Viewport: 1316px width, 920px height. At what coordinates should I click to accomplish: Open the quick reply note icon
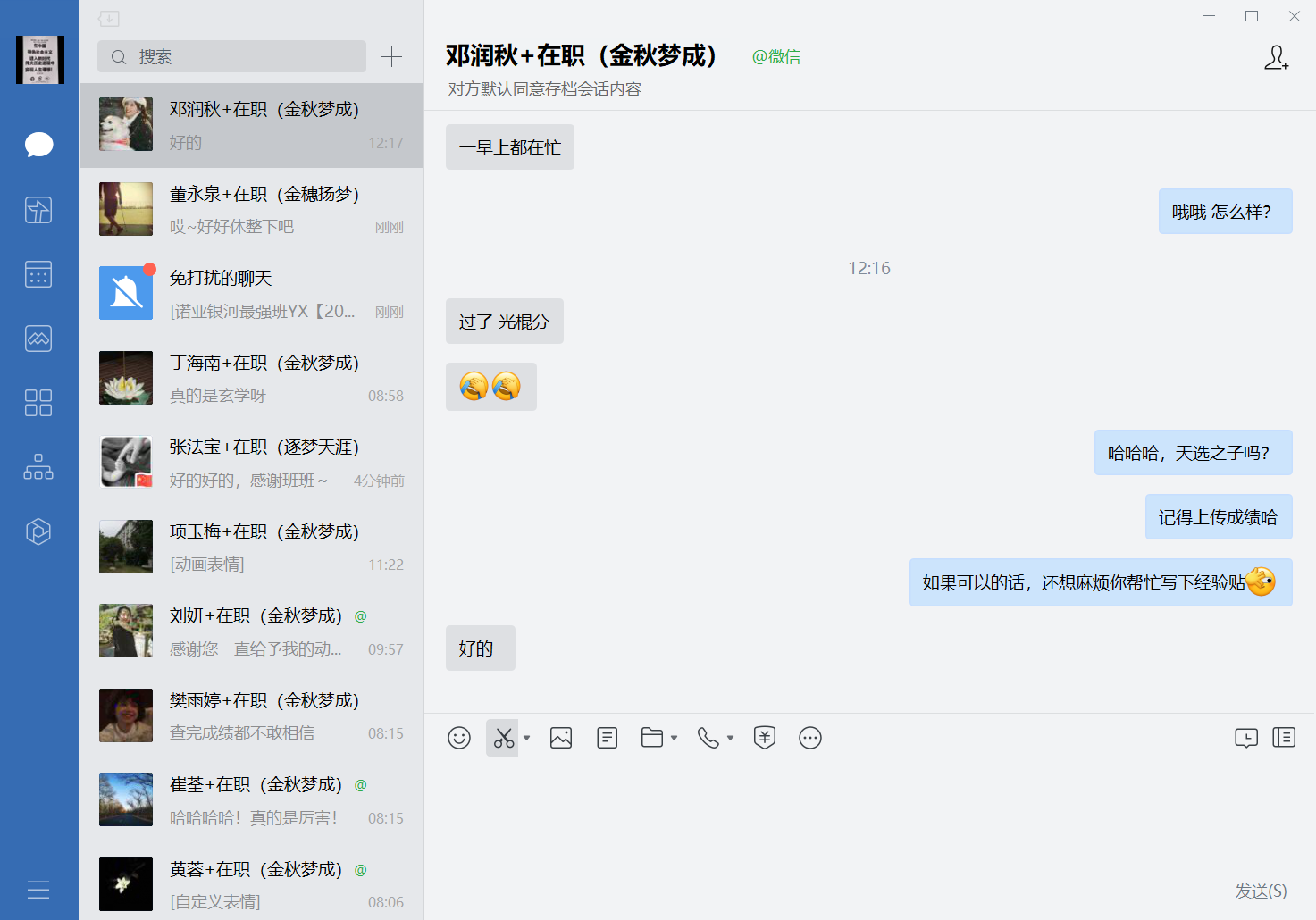[x=608, y=738]
